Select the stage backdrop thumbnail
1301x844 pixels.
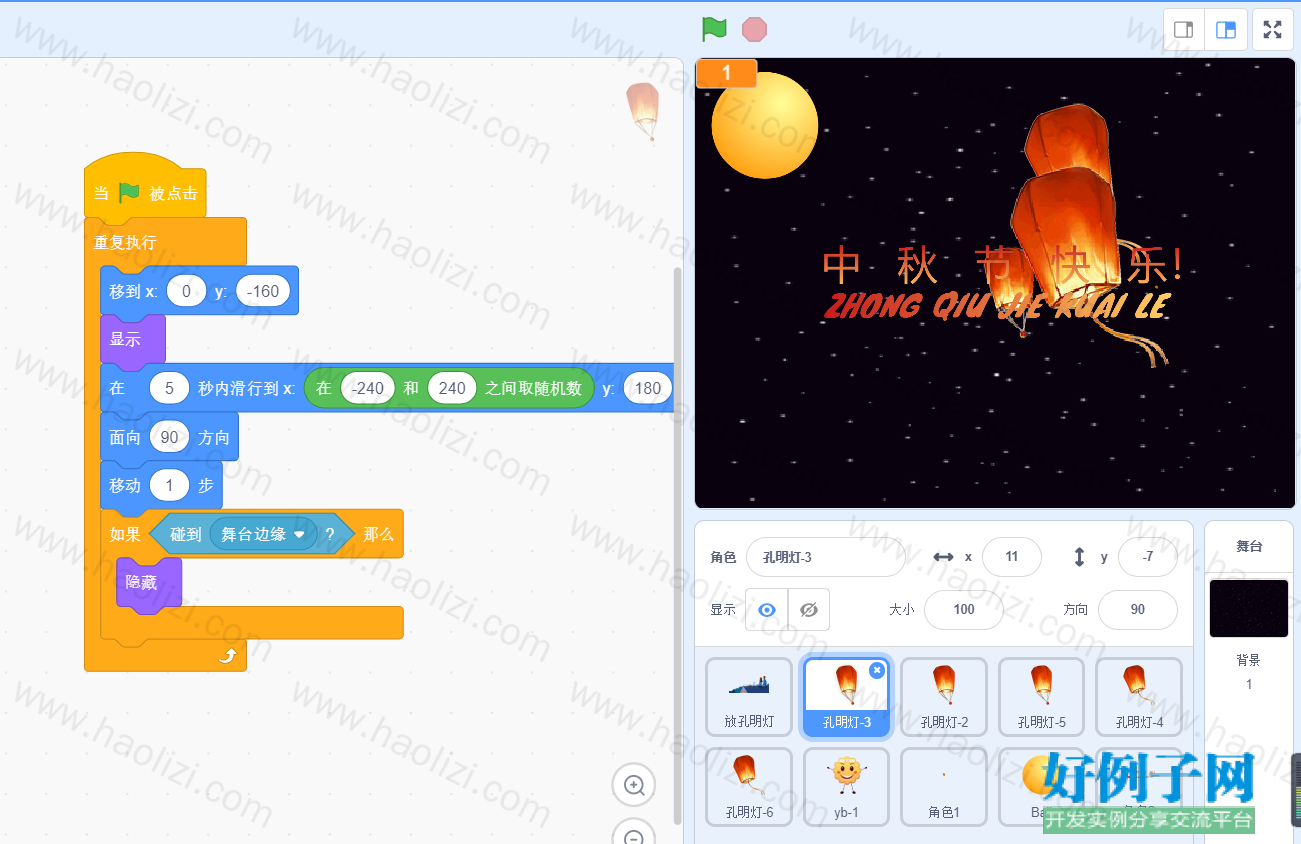(x=1249, y=608)
